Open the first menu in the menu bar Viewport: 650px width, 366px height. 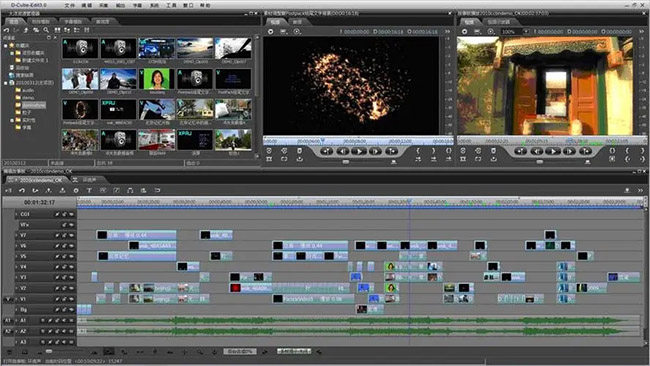(x=70, y=5)
